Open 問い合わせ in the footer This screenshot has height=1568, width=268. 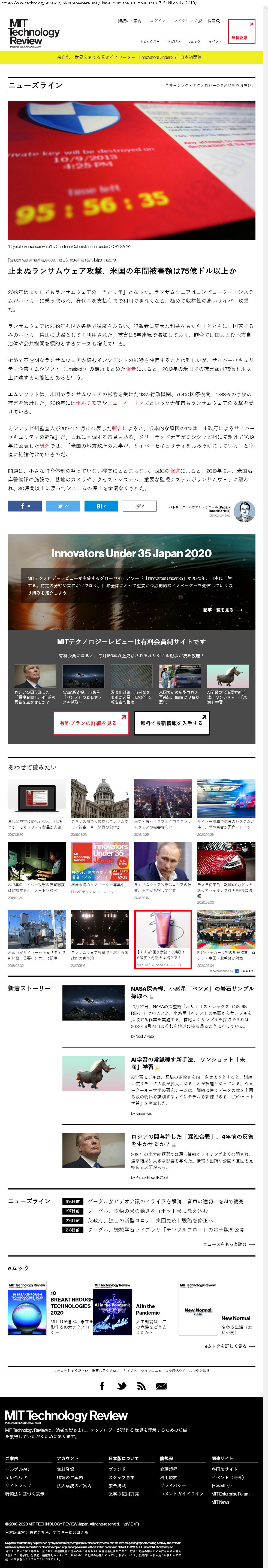click(x=16, y=1478)
